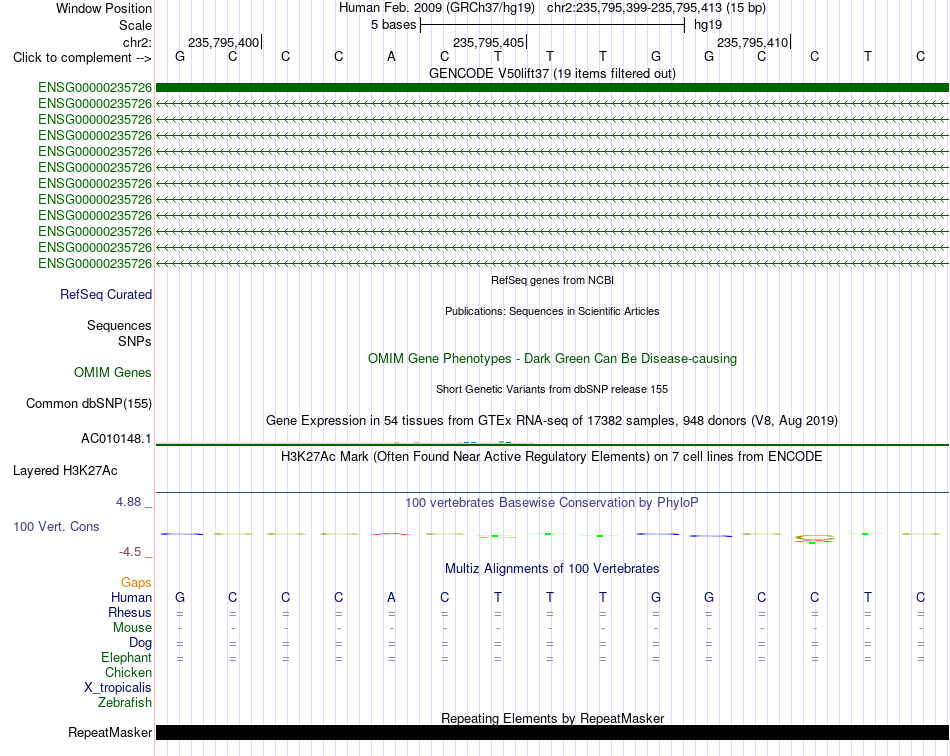950x756 pixels.
Task: Click the GTEx Gene Expression track title
Action: pyautogui.click(x=552, y=420)
